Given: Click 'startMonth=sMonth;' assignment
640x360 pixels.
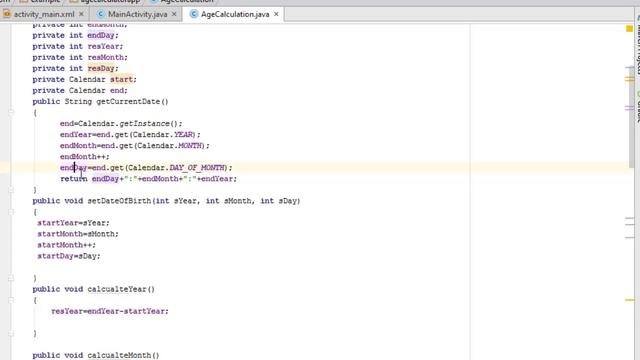Looking at the screenshot, I should point(78,234).
